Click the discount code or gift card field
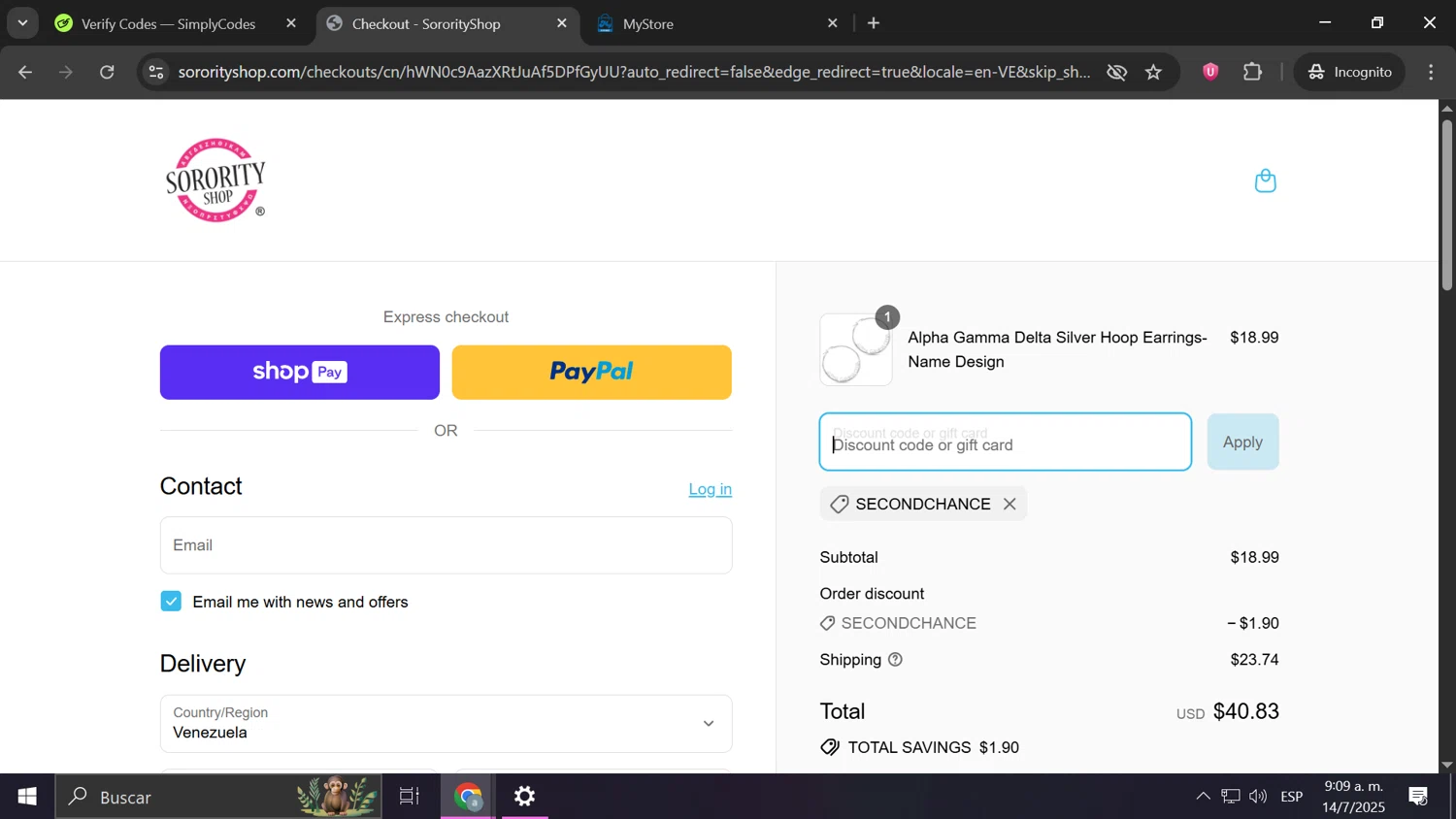The height and width of the screenshot is (819, 1456). click(1006, 442)
